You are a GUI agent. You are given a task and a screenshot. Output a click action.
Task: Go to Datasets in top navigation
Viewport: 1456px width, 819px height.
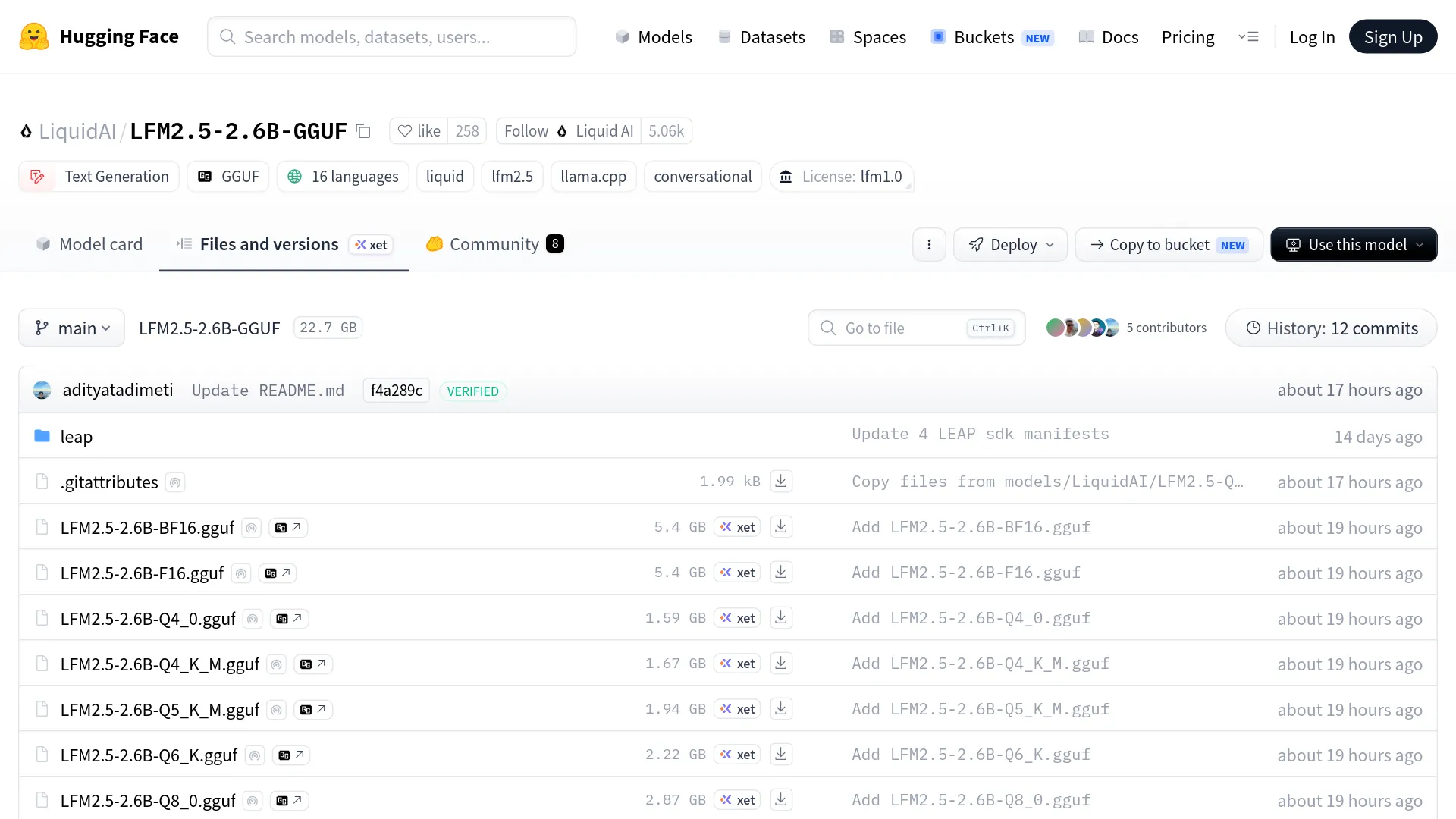pyautogui.click(x=761, y=36)
